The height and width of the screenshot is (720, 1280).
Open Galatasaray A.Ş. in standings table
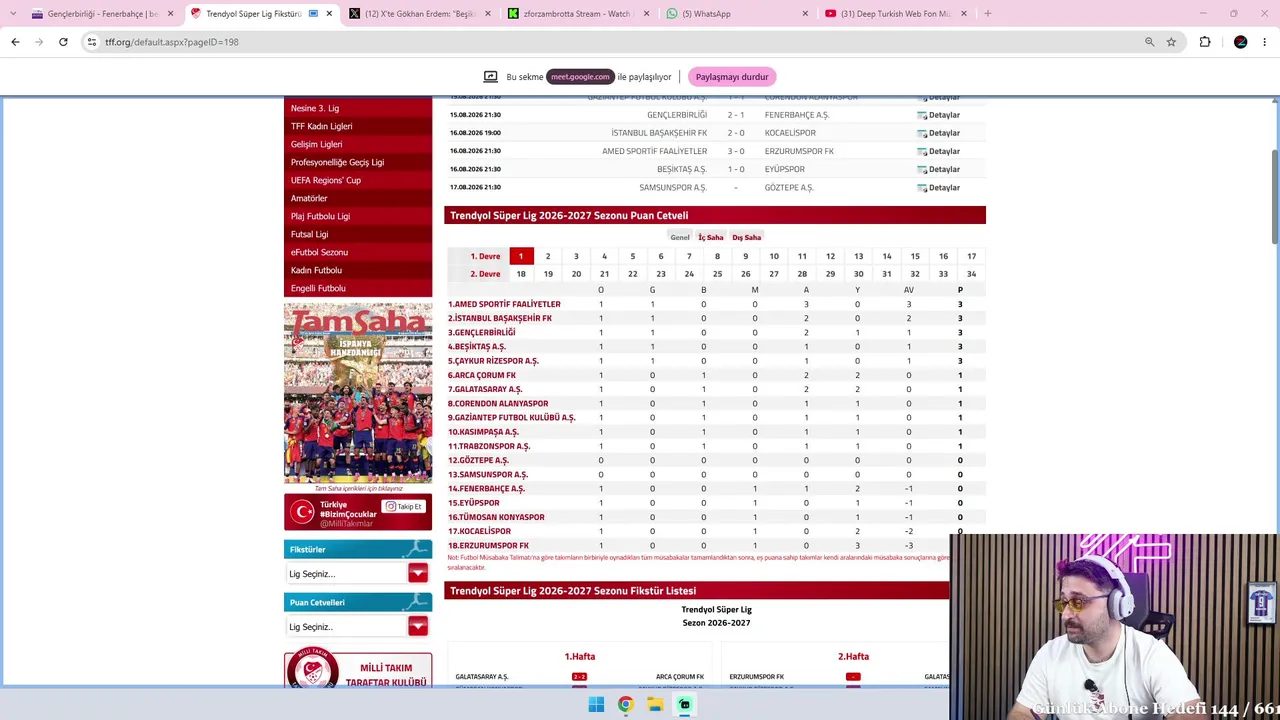[485, 389]
